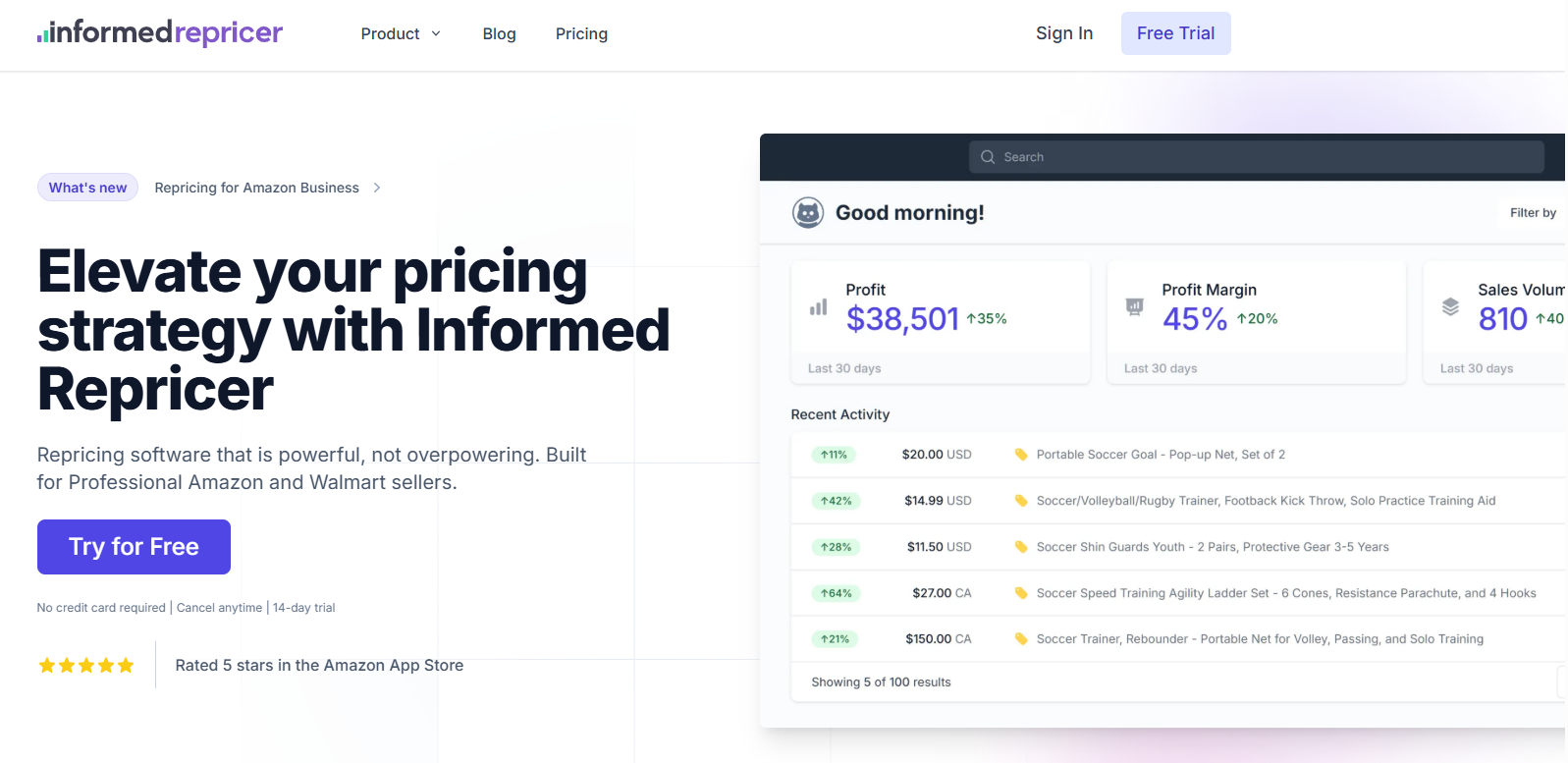
Task: Click the $20.00 USD price
Action: click(x=937, y=455)
